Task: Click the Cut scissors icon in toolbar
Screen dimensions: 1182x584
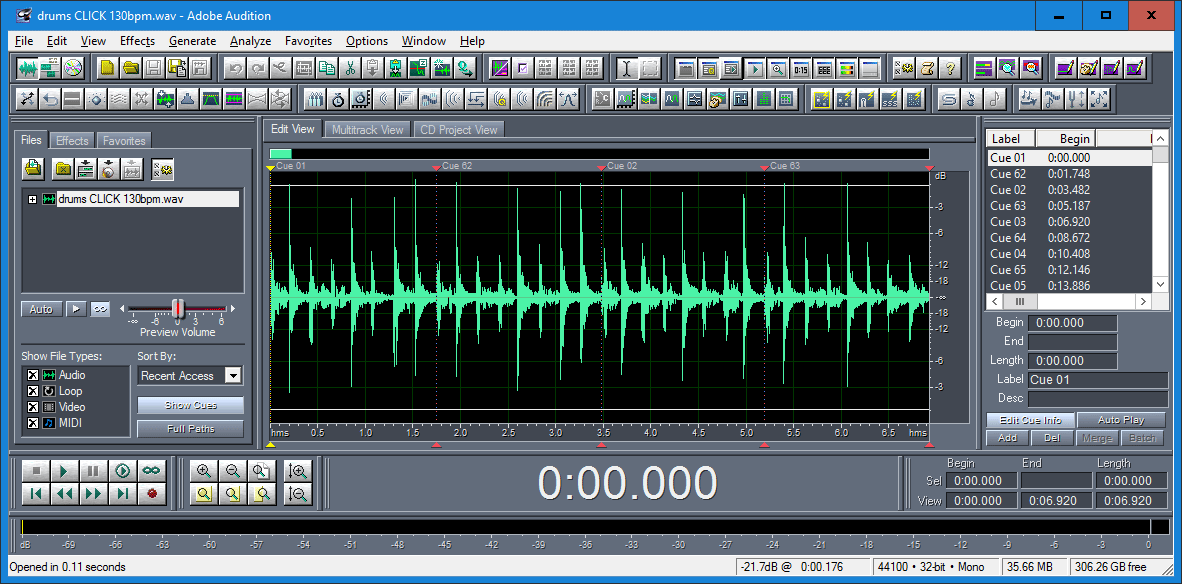Action: point(350,69)
